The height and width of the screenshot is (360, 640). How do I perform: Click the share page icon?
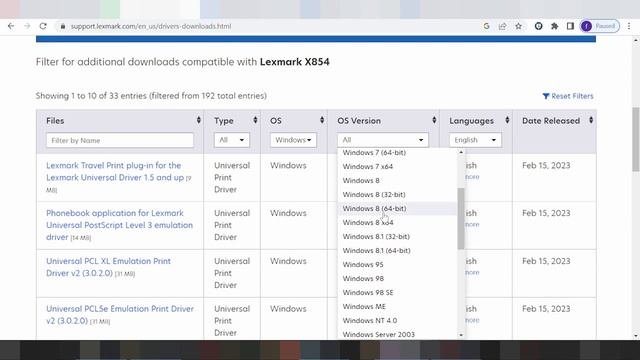[x=502, y=26]
